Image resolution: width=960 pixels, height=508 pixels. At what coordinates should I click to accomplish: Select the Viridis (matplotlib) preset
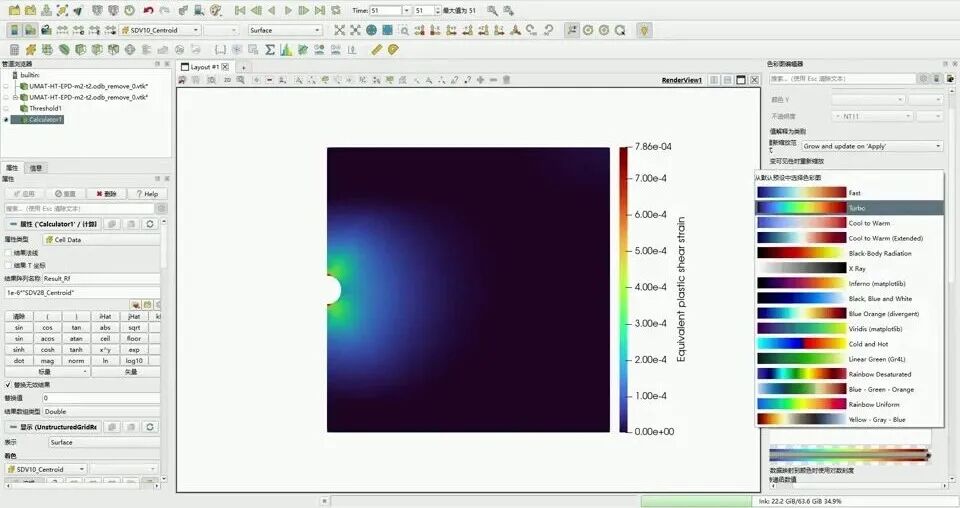[849, 329]
